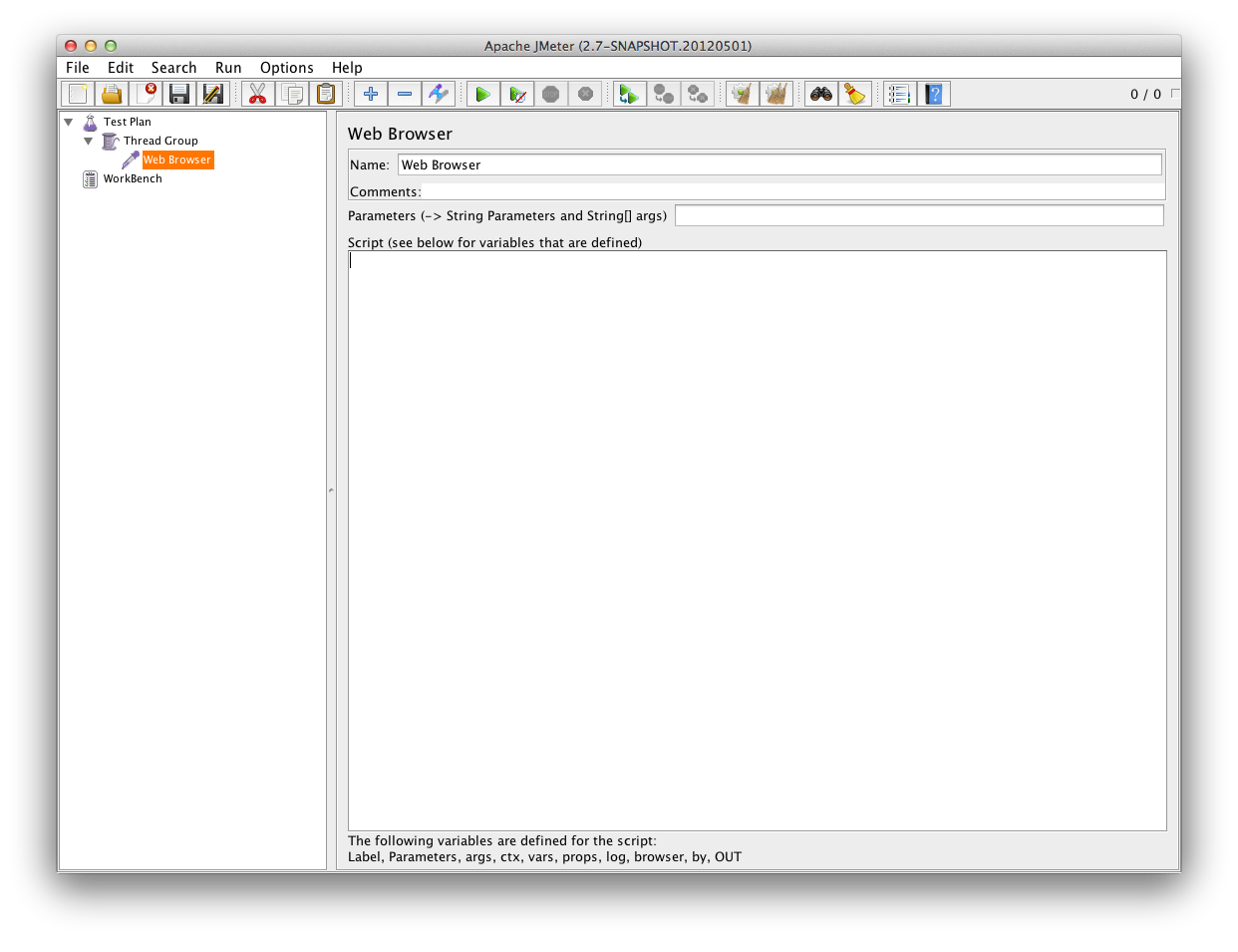Collapse all tree nodes with the minus icon
Viewport: 1238px width, 952px height.
[405, 93]
